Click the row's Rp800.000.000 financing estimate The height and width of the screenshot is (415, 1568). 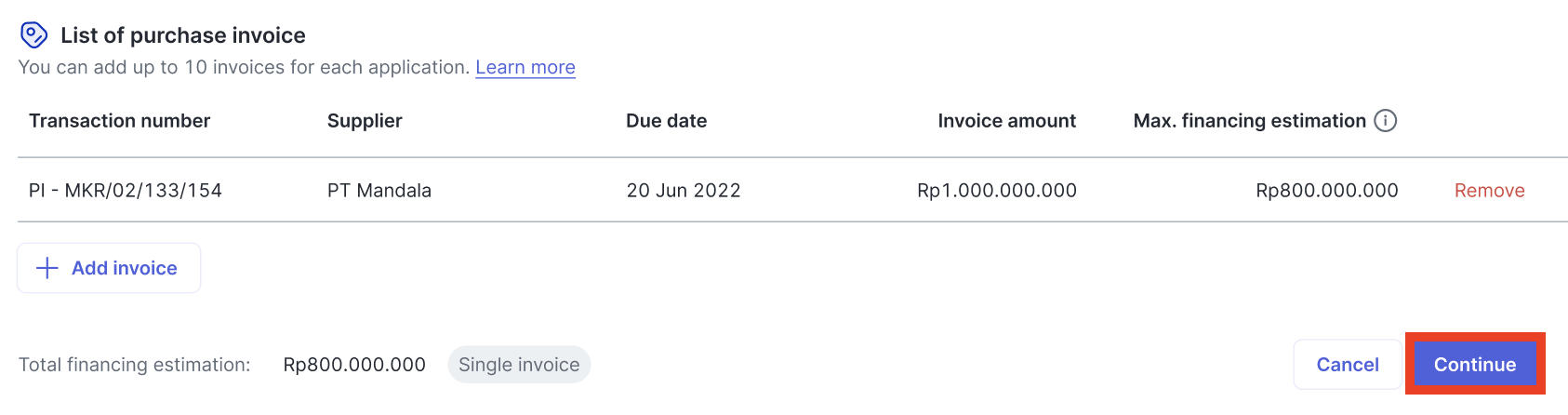(1327, 191)
